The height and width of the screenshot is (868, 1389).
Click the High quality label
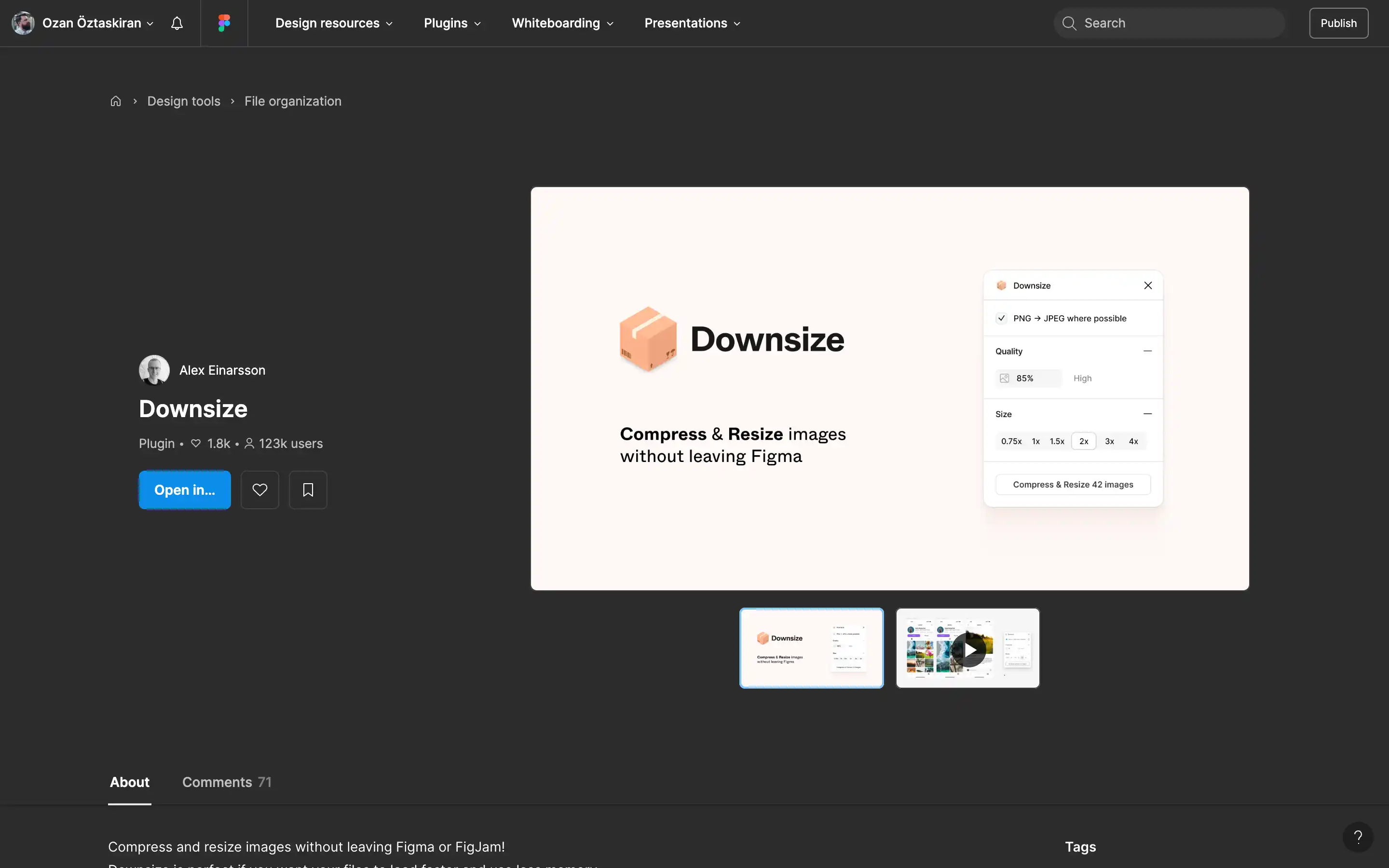click(1082, 378)
